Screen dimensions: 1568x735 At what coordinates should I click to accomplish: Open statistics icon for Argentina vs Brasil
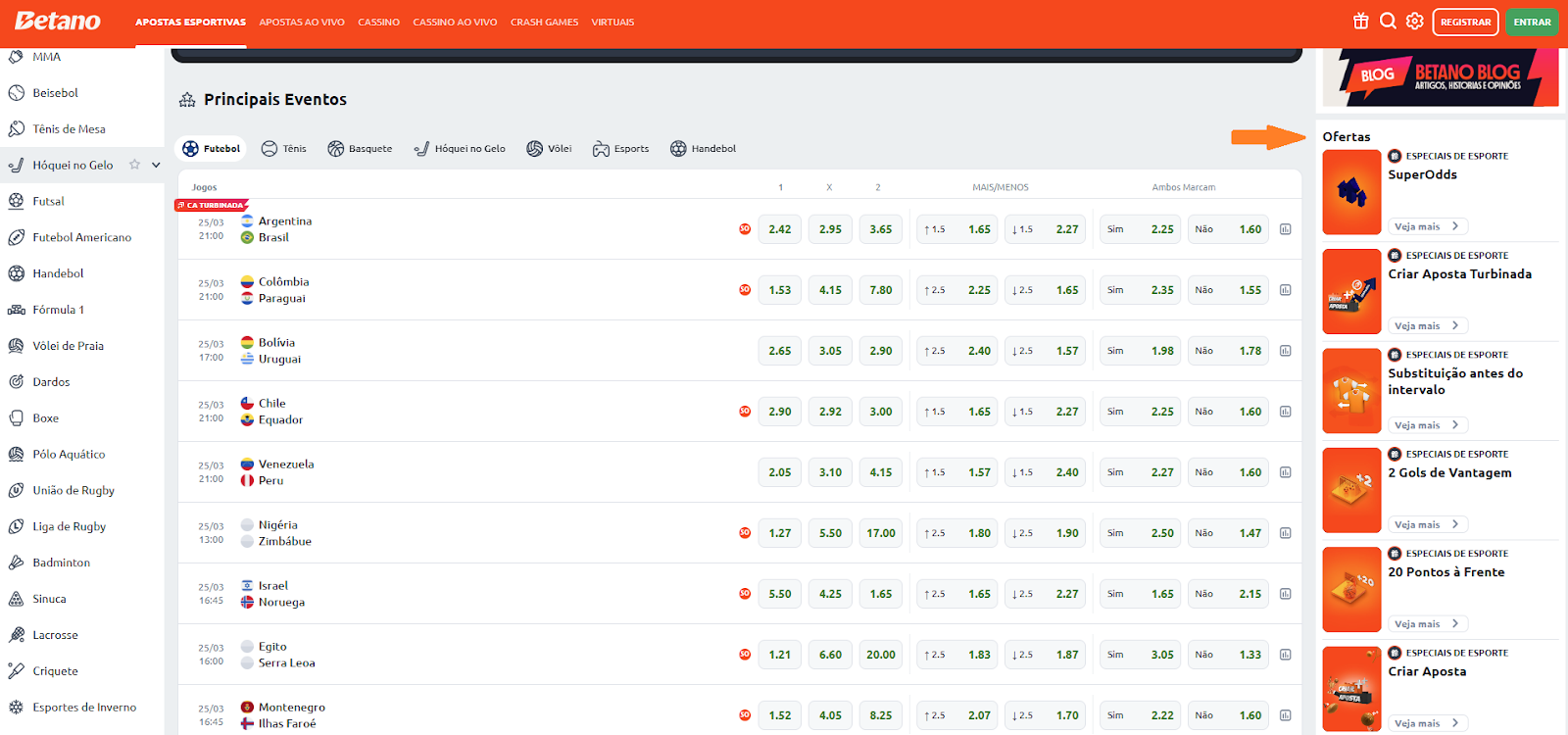1286,229
